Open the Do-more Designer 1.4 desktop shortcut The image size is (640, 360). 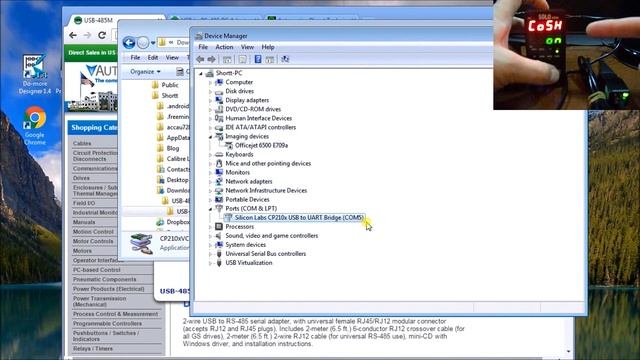tap(35, 74)
